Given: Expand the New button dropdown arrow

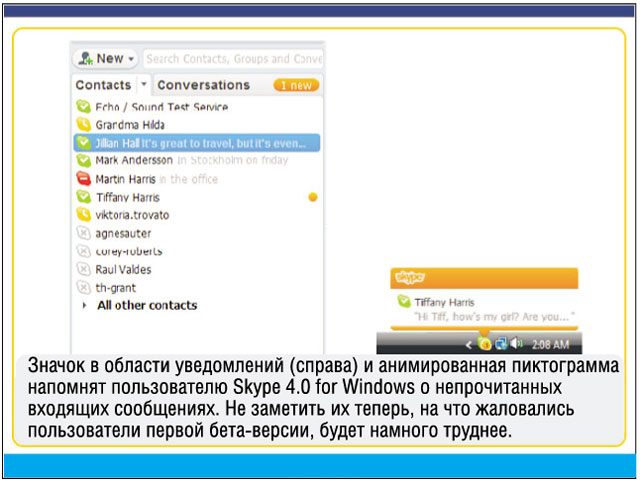Looking at the screenshot, I should click(131, 59).
